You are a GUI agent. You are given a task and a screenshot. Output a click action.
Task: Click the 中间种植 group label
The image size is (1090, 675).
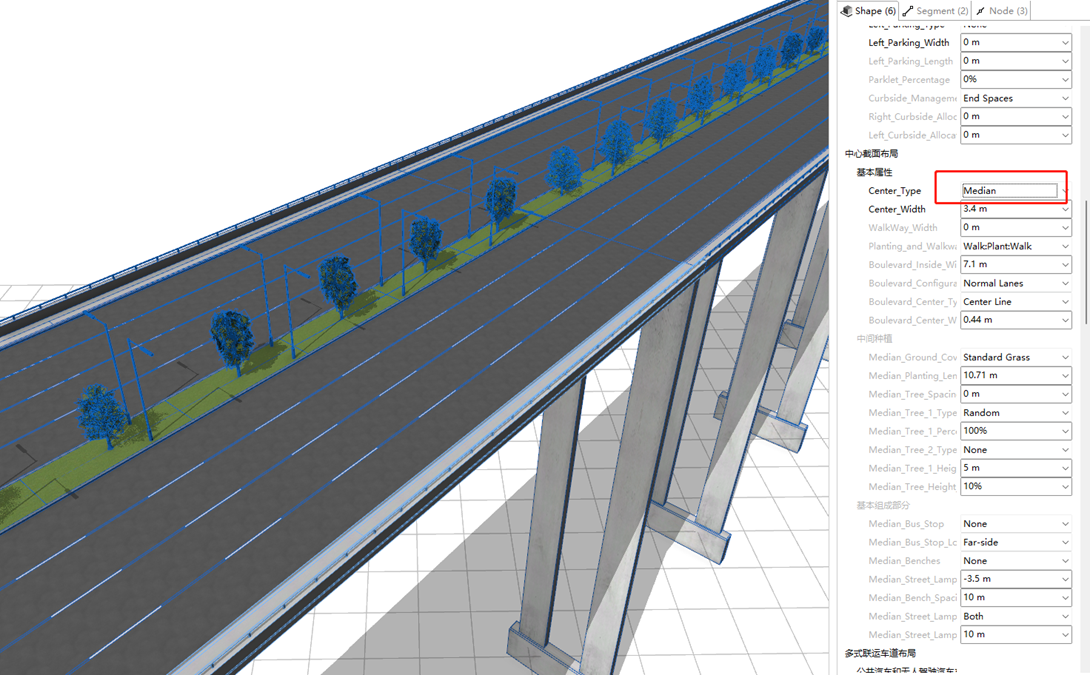[x=874, y=339]
